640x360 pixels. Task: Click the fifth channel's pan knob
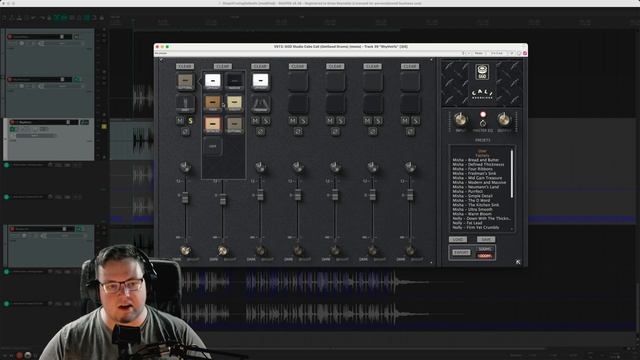[x=335, y=167]
